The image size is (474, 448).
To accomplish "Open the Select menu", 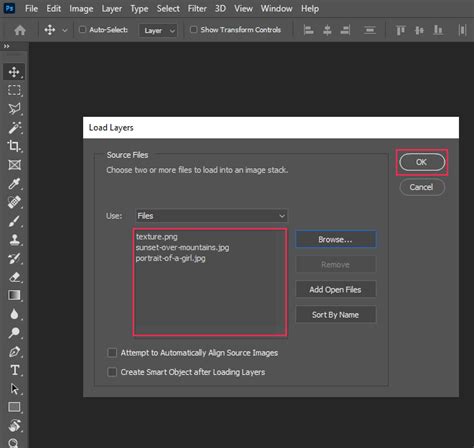I will point(168,9).
